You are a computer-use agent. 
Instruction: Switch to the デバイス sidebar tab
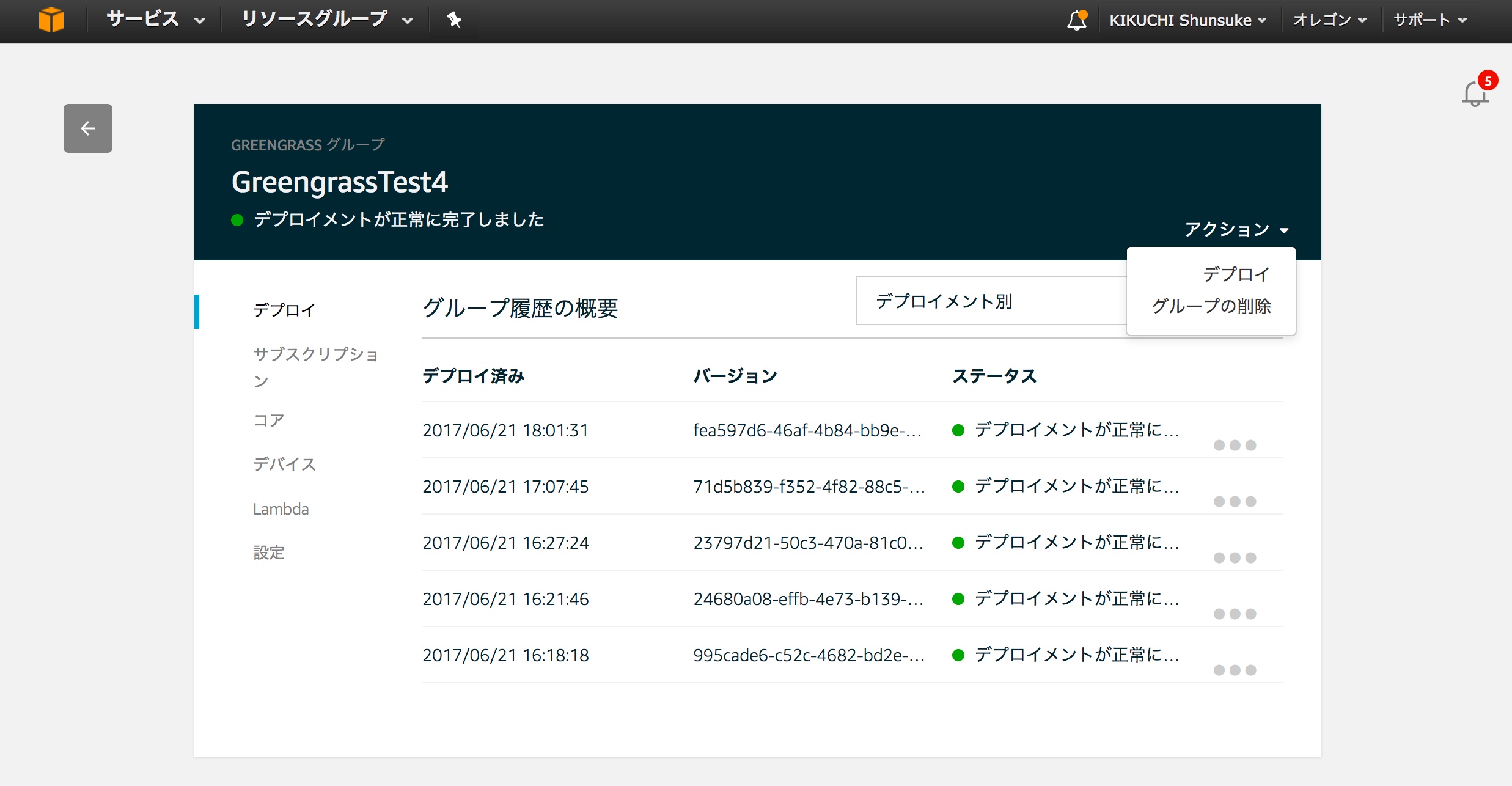coord(284,465)
